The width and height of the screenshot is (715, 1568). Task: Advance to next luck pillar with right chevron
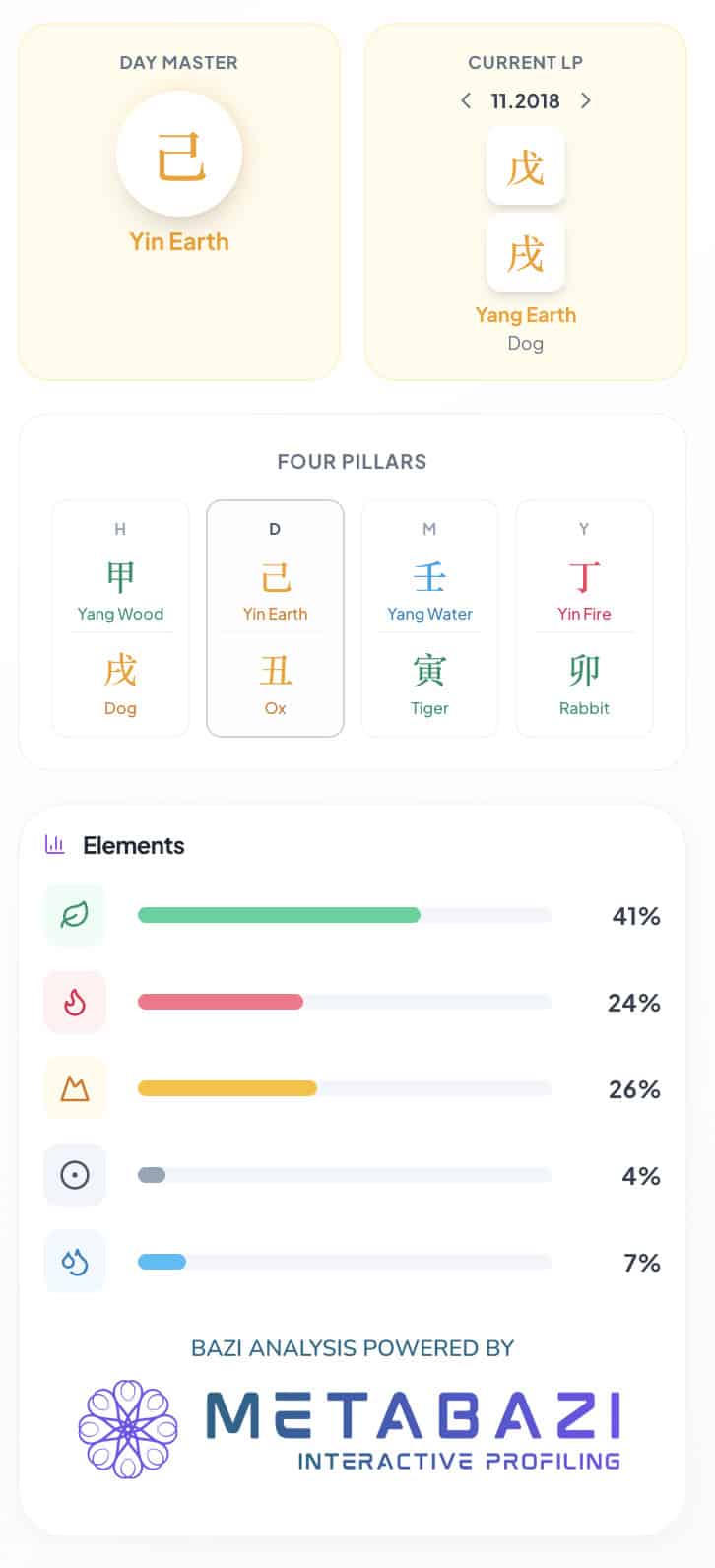pyautogui.click(x=586, y=100)
